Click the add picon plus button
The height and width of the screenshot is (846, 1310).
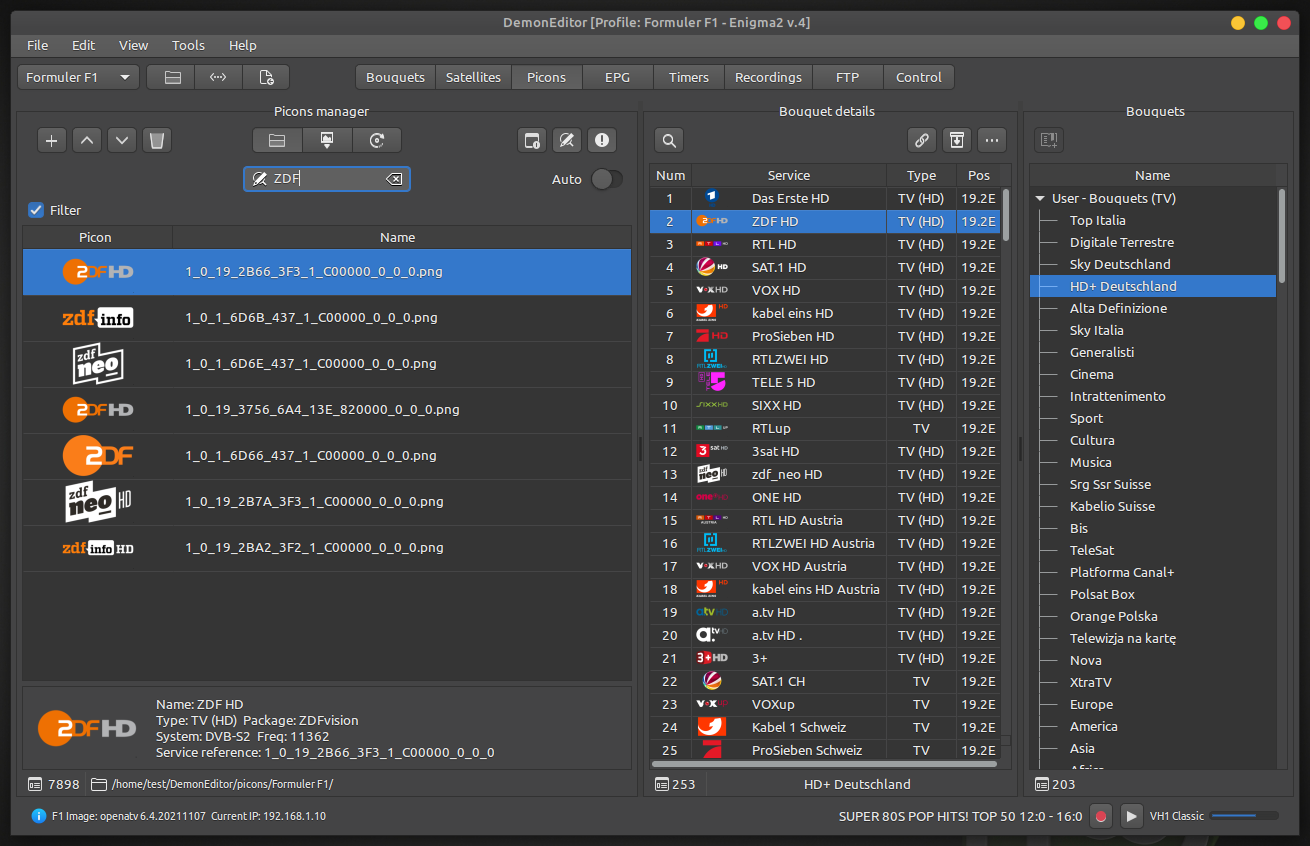click(x=52, y=140)
